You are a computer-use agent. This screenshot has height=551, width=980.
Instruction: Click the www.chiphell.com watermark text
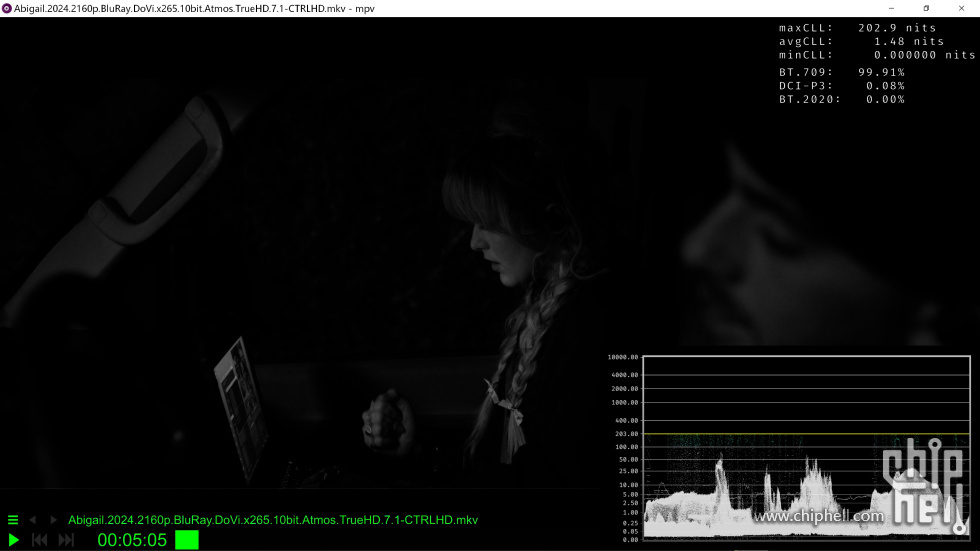pyautogui.click(x=819, y=516)
